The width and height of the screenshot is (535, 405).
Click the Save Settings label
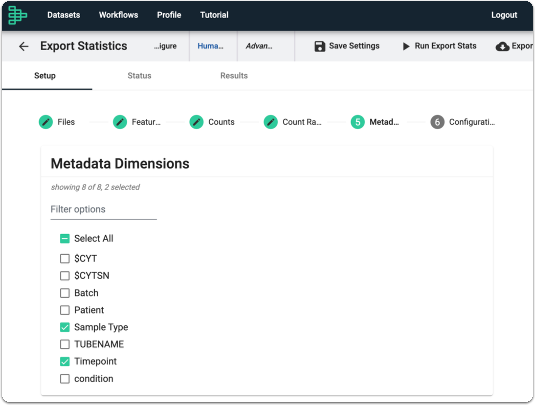(x=354, y=46)
